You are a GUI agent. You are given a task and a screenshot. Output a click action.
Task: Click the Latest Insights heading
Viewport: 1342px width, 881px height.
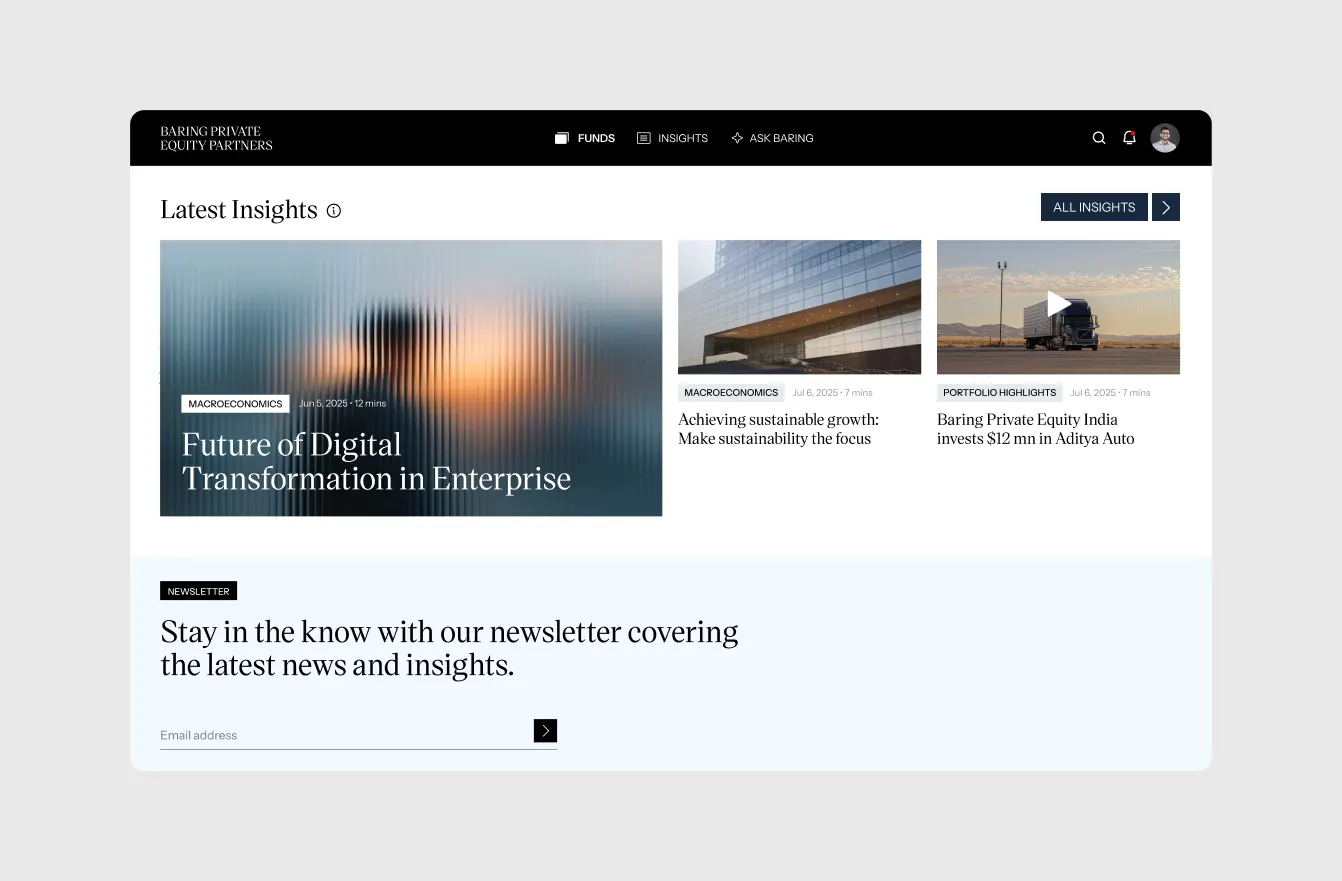239,210
